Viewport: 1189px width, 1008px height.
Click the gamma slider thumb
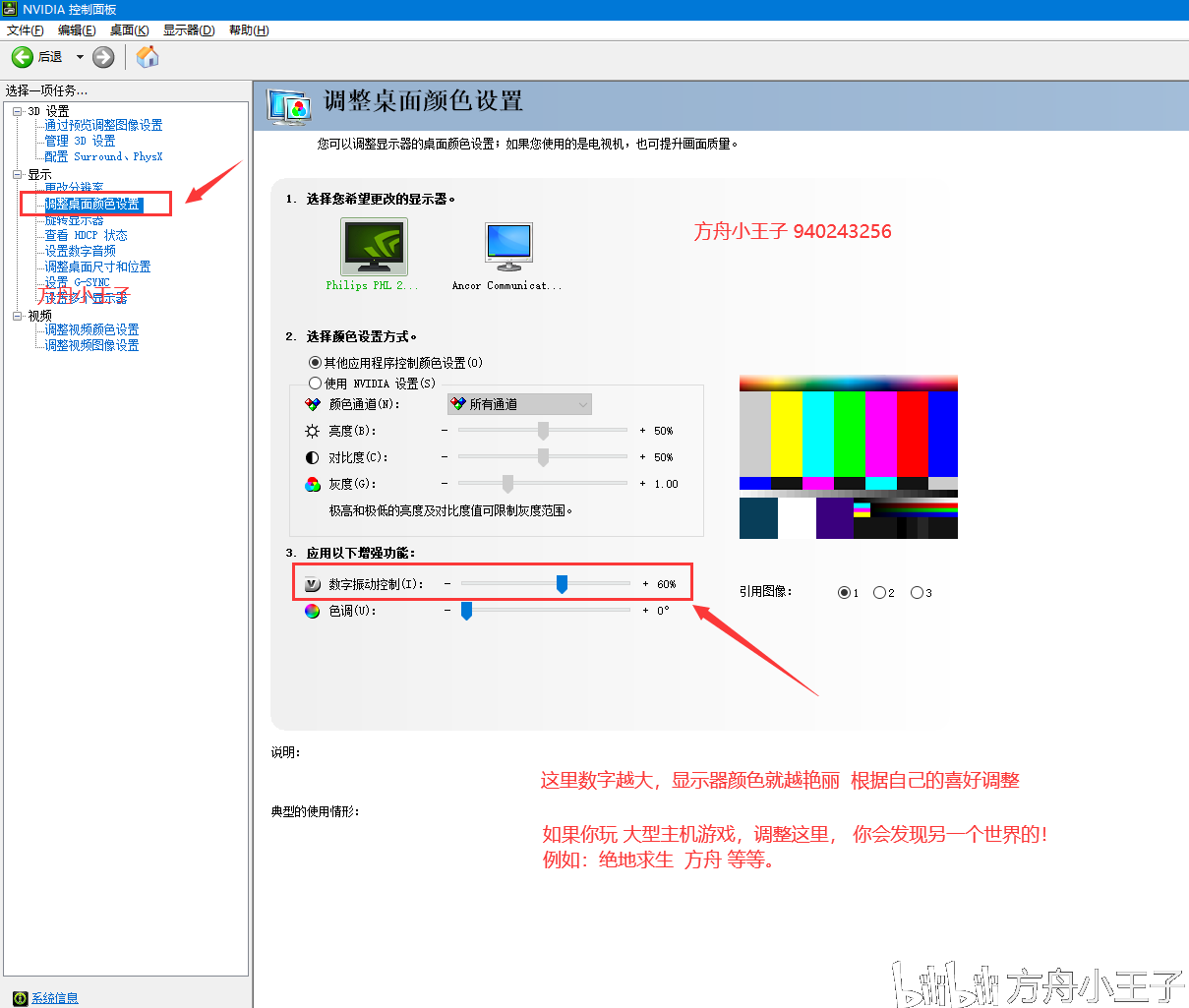pyautogui.click(x=507, y=484)
